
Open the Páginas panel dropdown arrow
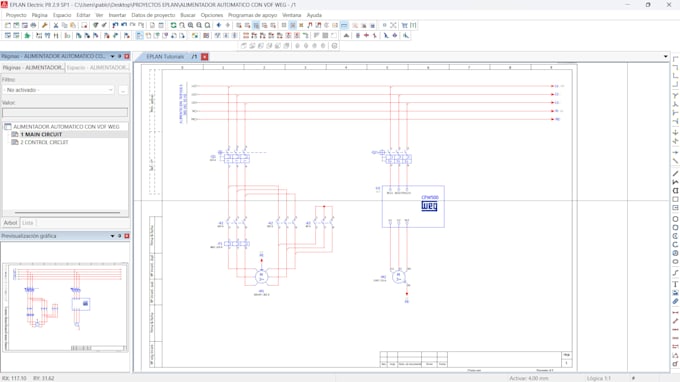coord(112,56)
